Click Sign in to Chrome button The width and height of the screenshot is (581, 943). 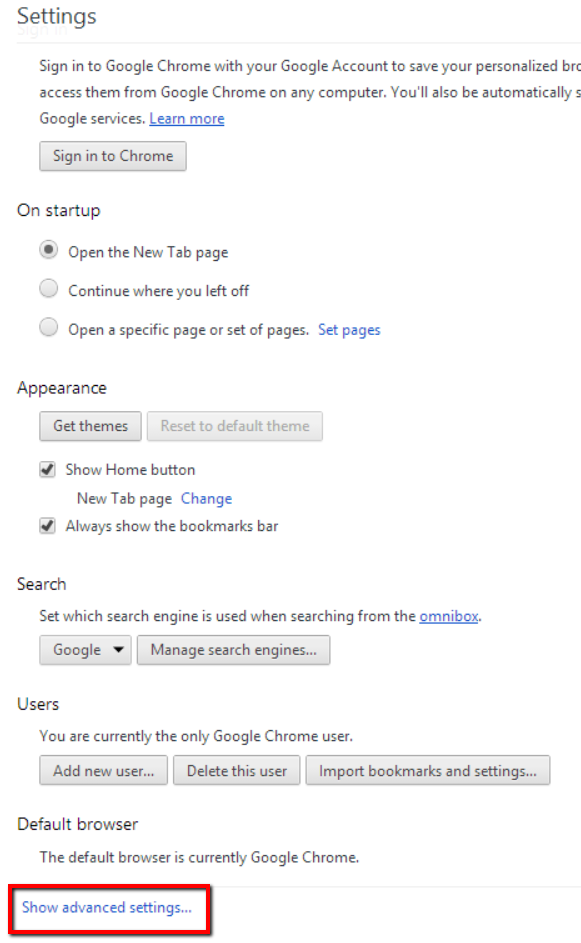tap(113, 156)
